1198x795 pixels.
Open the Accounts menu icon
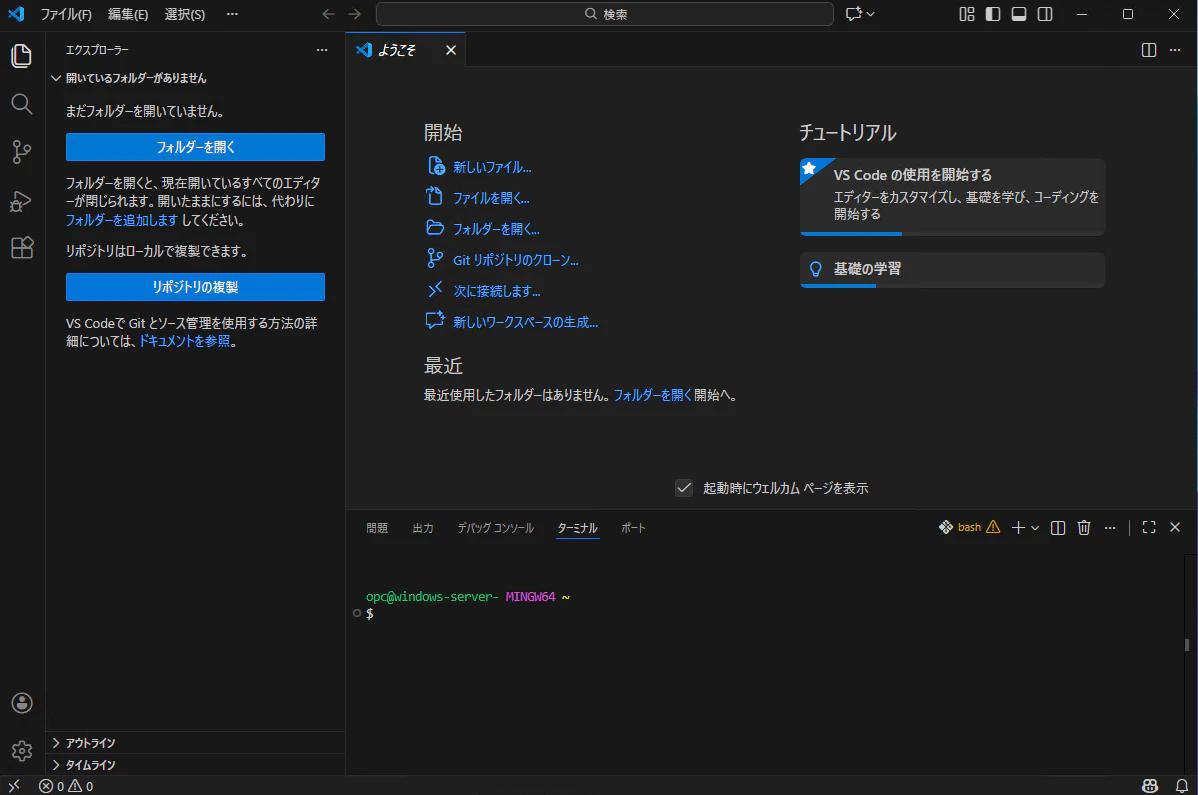(22, 703)
